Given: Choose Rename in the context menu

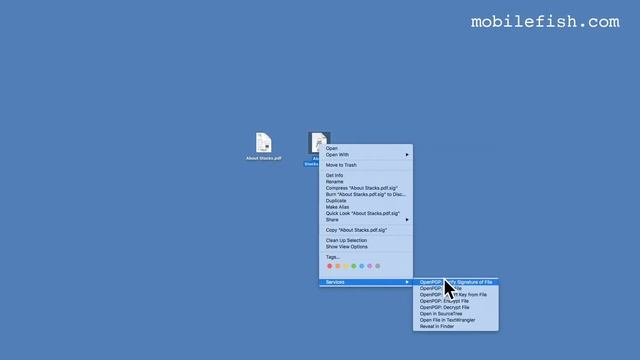Looking at the screenshot, I should [366, 182].
